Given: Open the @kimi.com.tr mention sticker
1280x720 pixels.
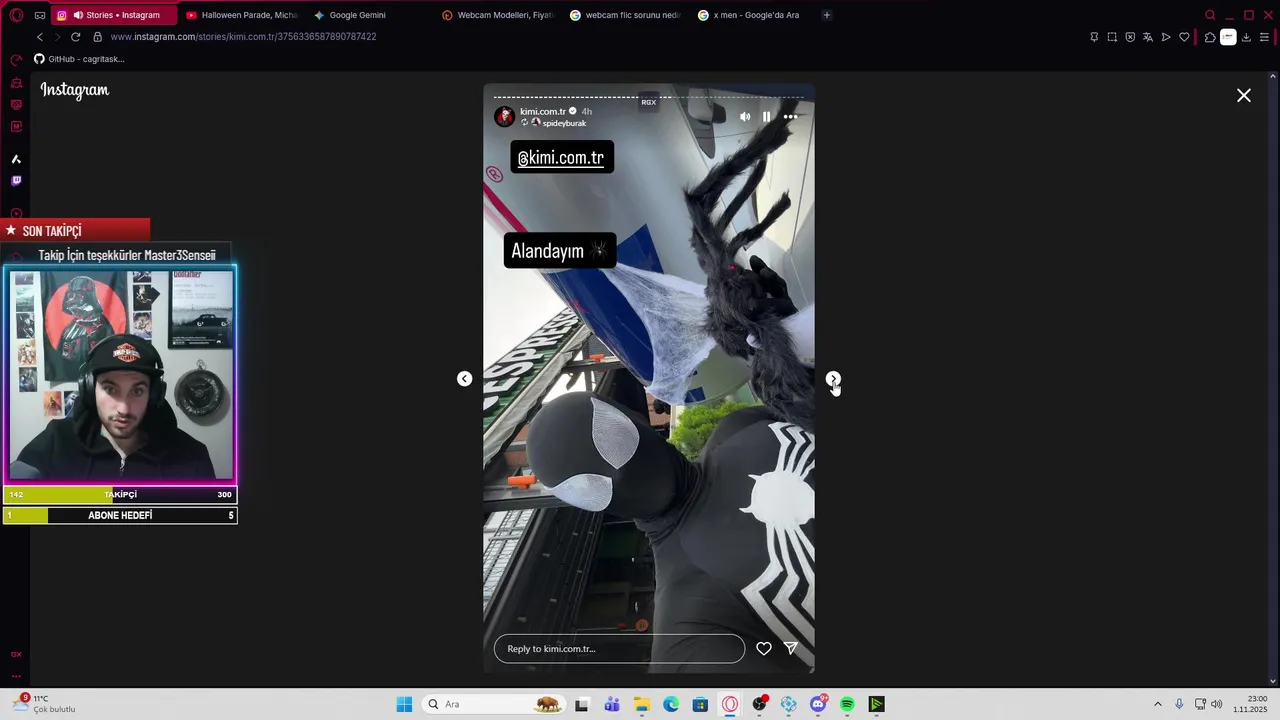Looking at the screenshot, I should pyautogui.click(x=562, y=157).
